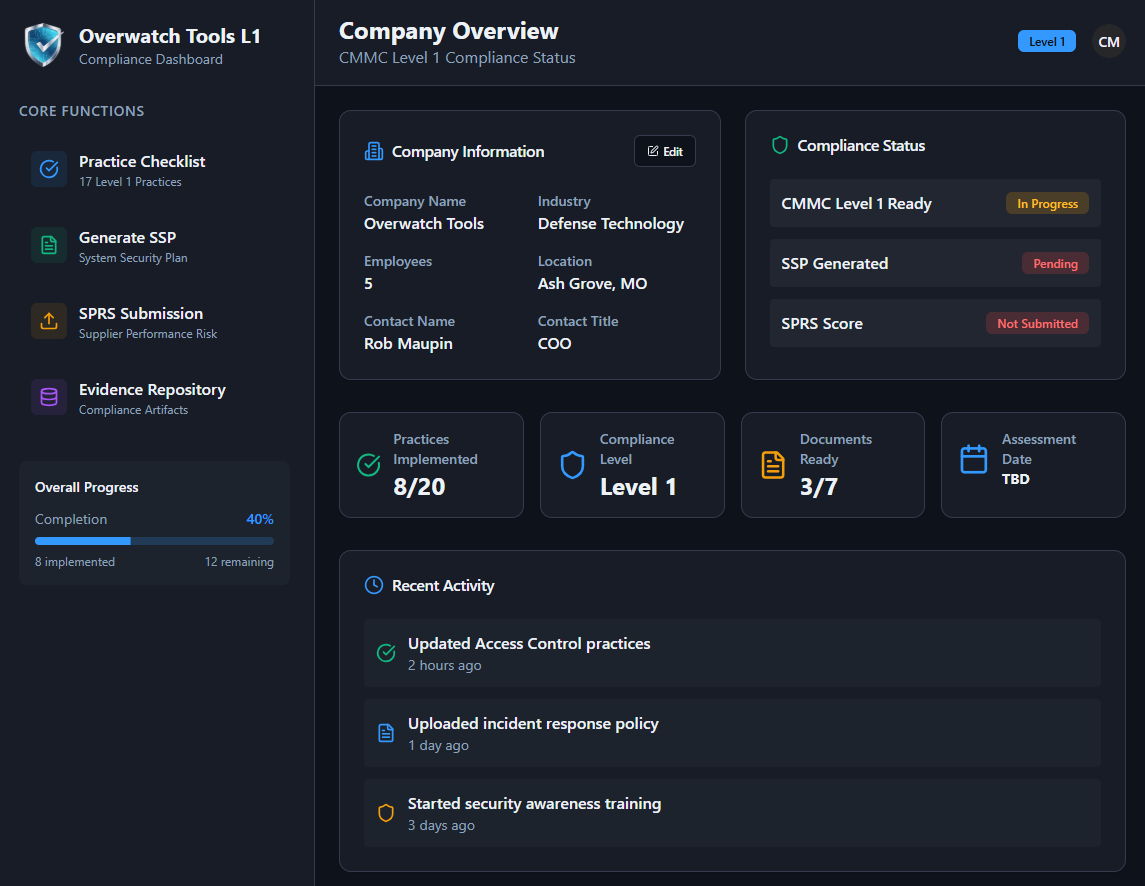Viewport: 1145px width, 886px height.
Task: Open the Evidence Repository section
Action: 152,398
